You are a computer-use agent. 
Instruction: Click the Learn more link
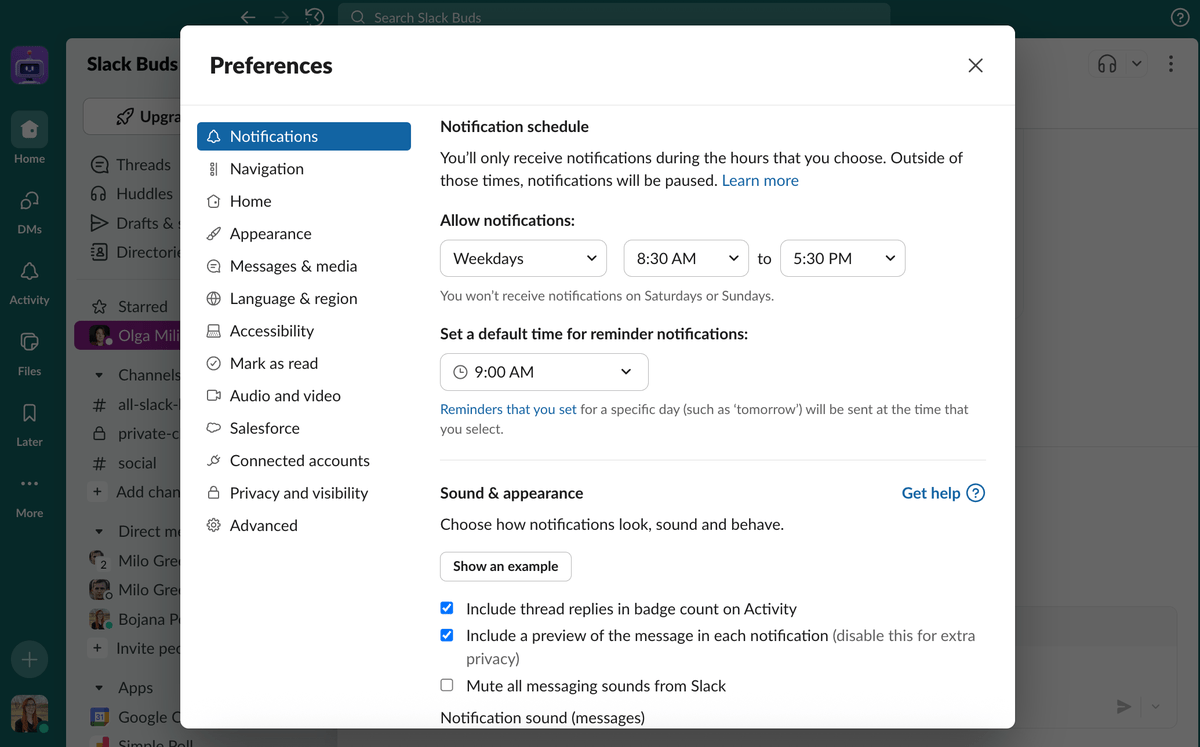(760, 181)
